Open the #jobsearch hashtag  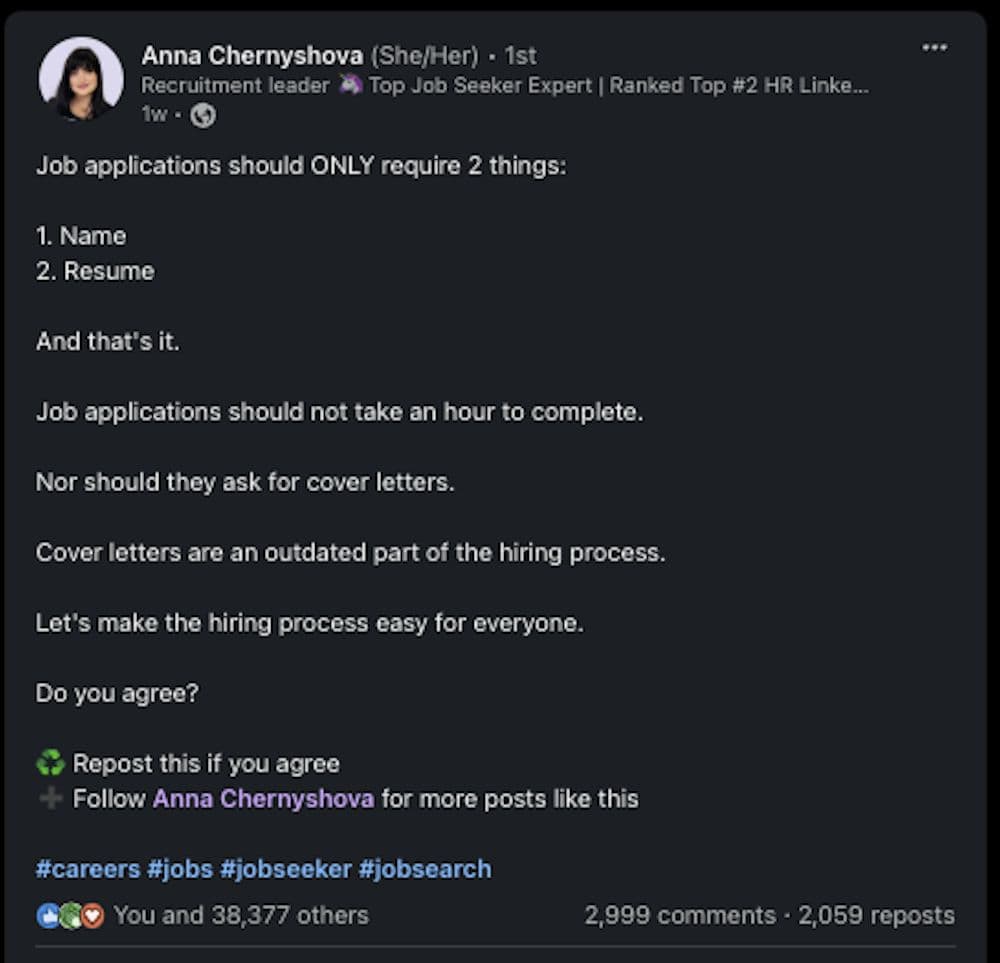pos(425,868)
